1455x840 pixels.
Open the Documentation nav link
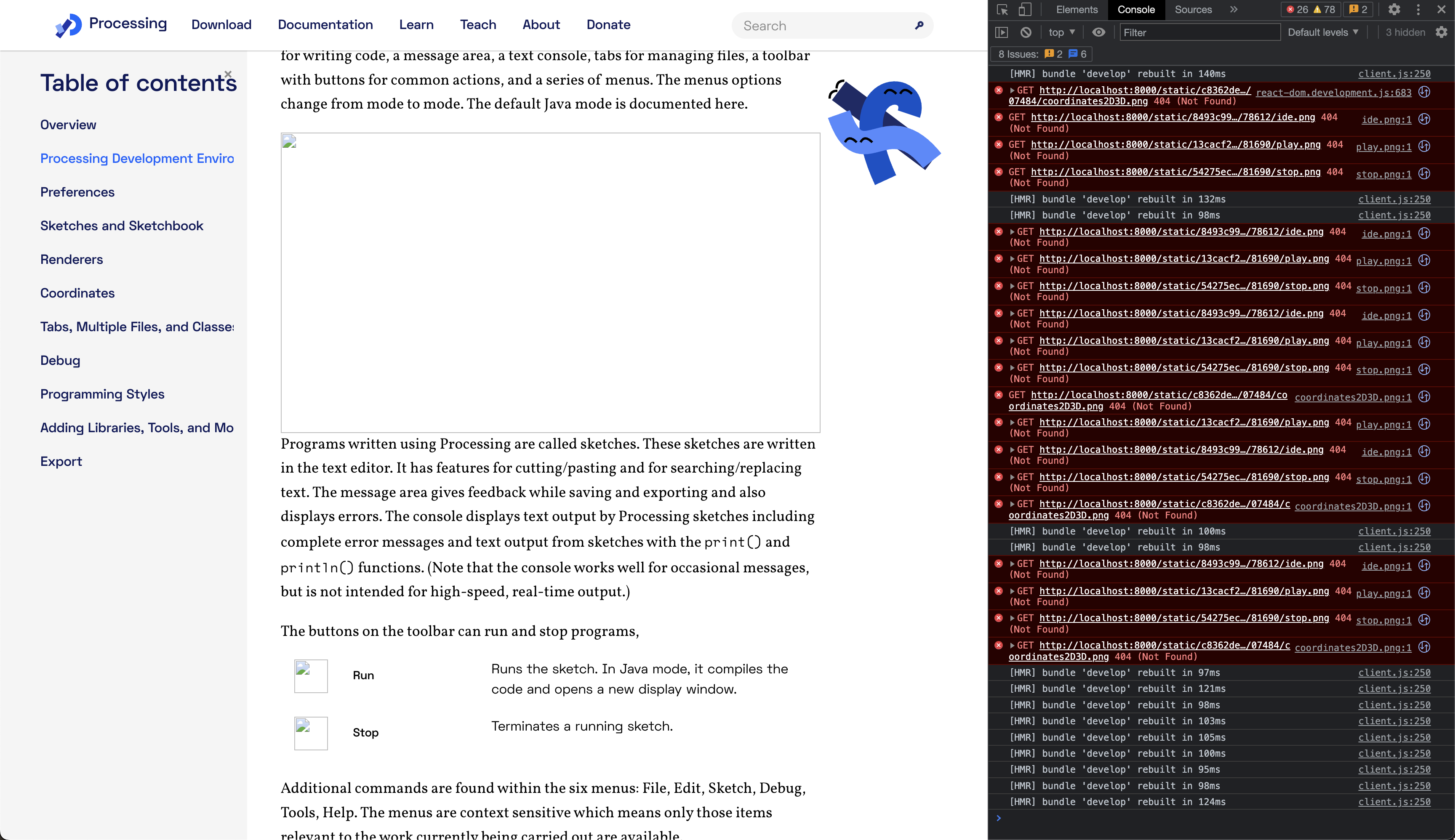click(x=325, y=25)
